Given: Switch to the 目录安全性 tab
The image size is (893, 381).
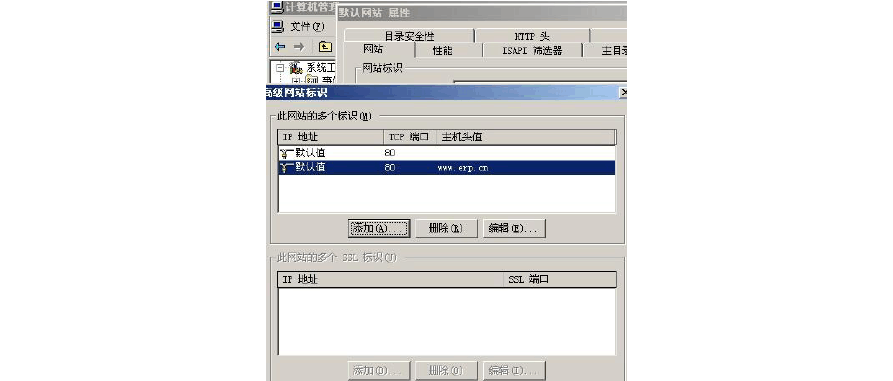Looking at the screenshot, I should [x=409, y=36].
